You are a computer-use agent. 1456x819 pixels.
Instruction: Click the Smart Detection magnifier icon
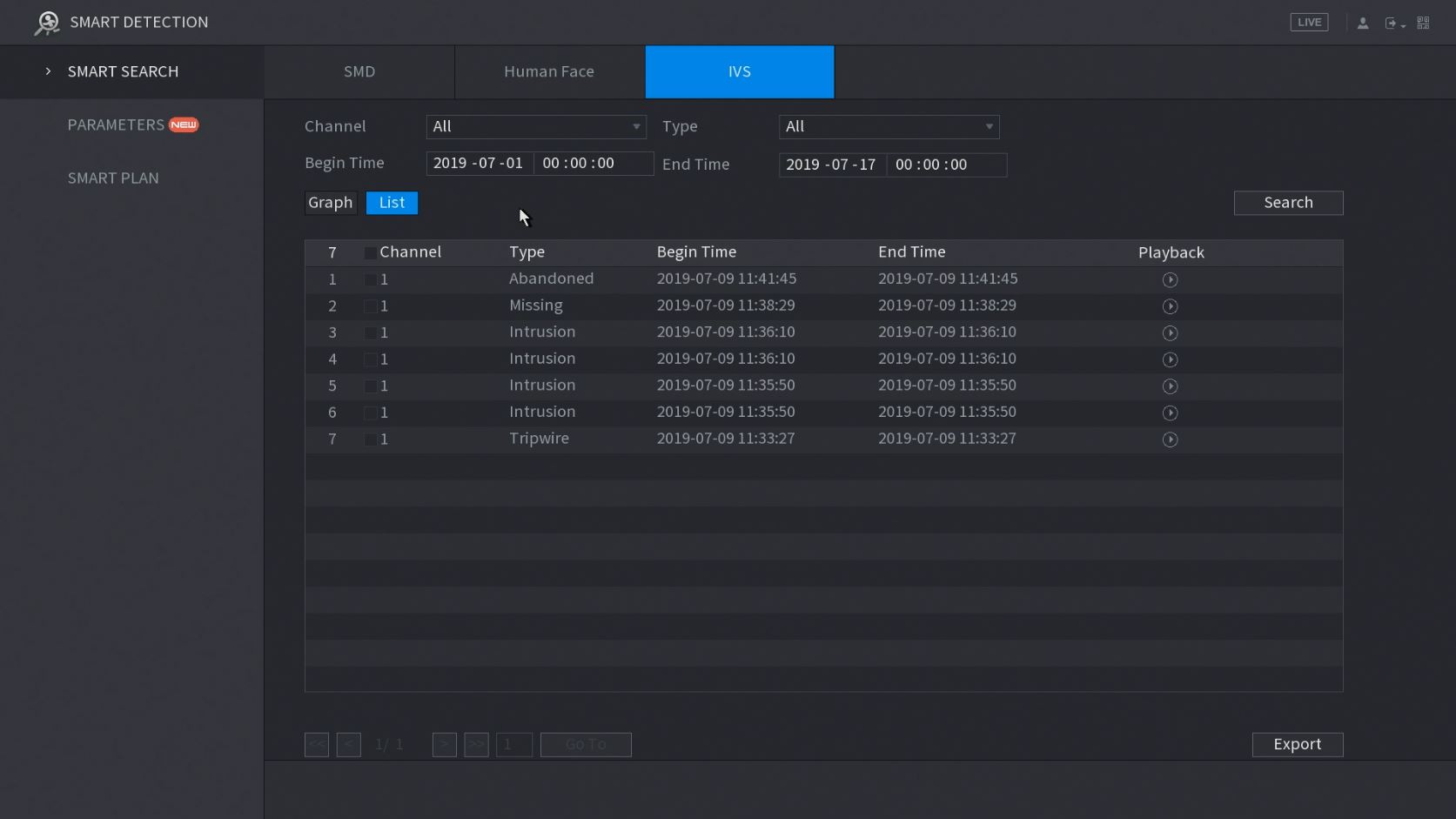click(46, 23)
